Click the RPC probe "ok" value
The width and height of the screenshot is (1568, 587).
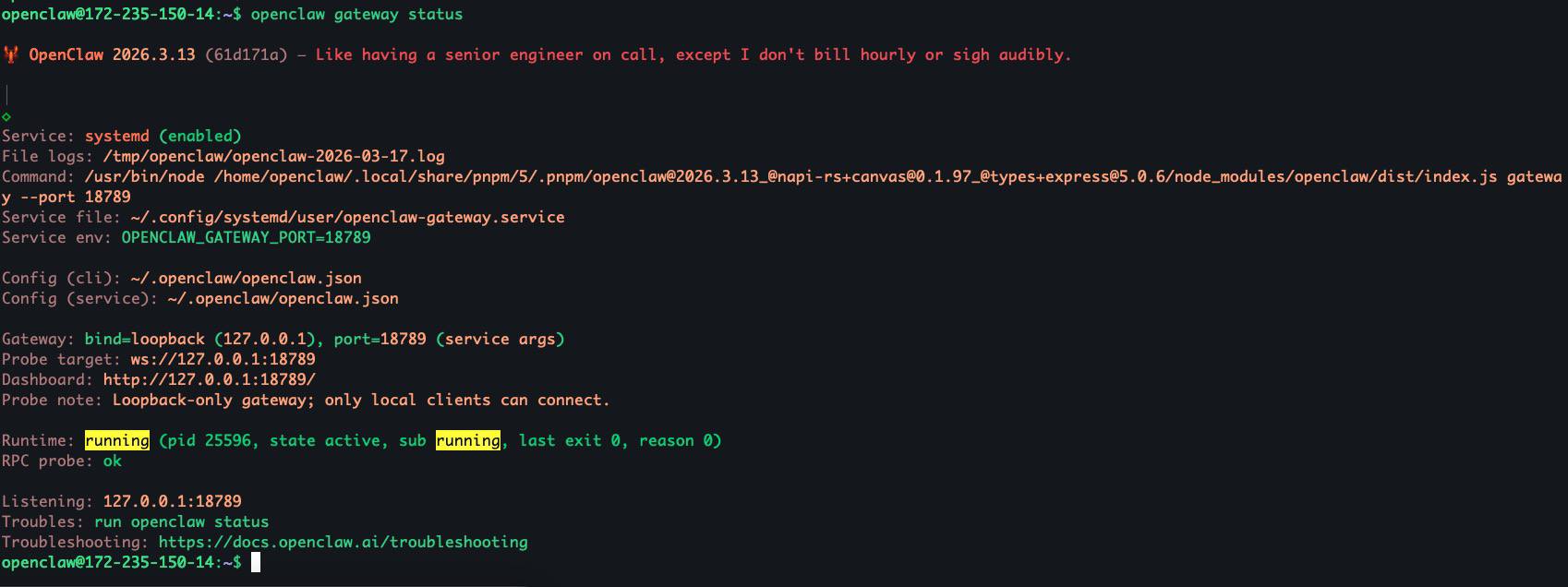[112, 461]
